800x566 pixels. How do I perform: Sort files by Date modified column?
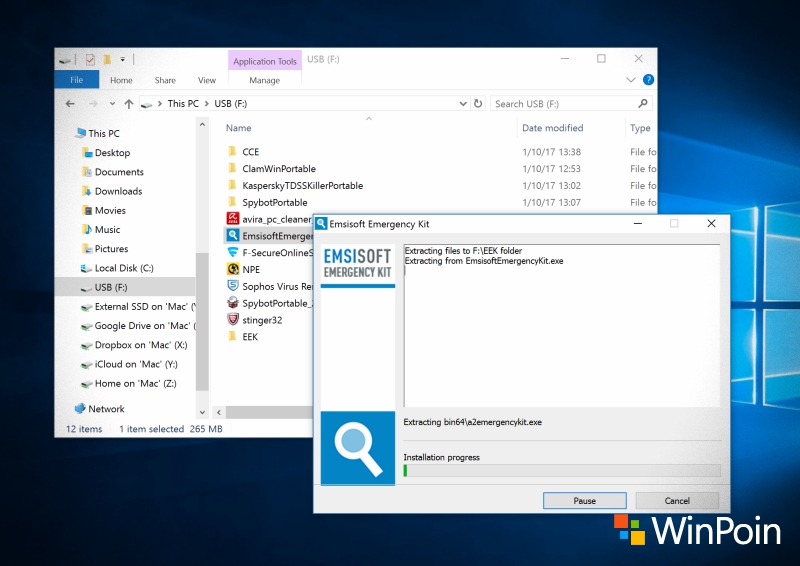coord(553,128)
